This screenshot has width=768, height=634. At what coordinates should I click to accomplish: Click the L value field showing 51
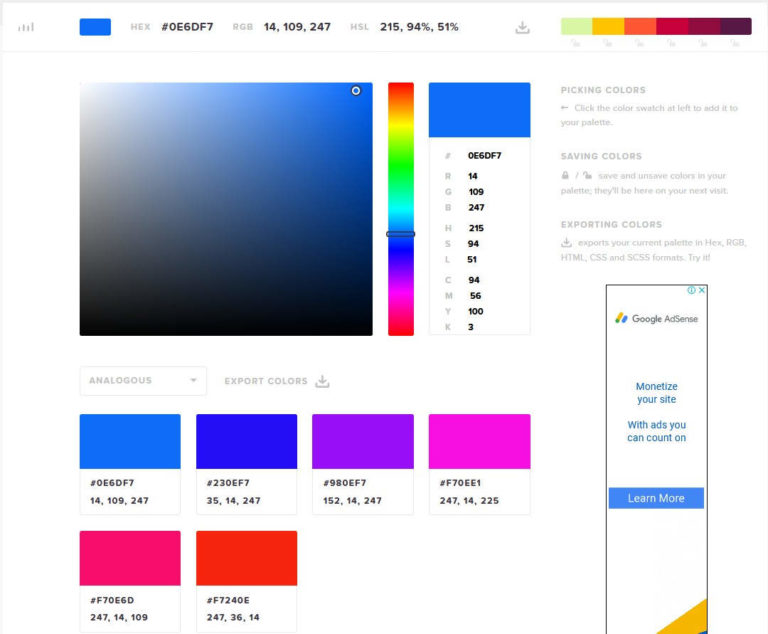tap(472, 259)
